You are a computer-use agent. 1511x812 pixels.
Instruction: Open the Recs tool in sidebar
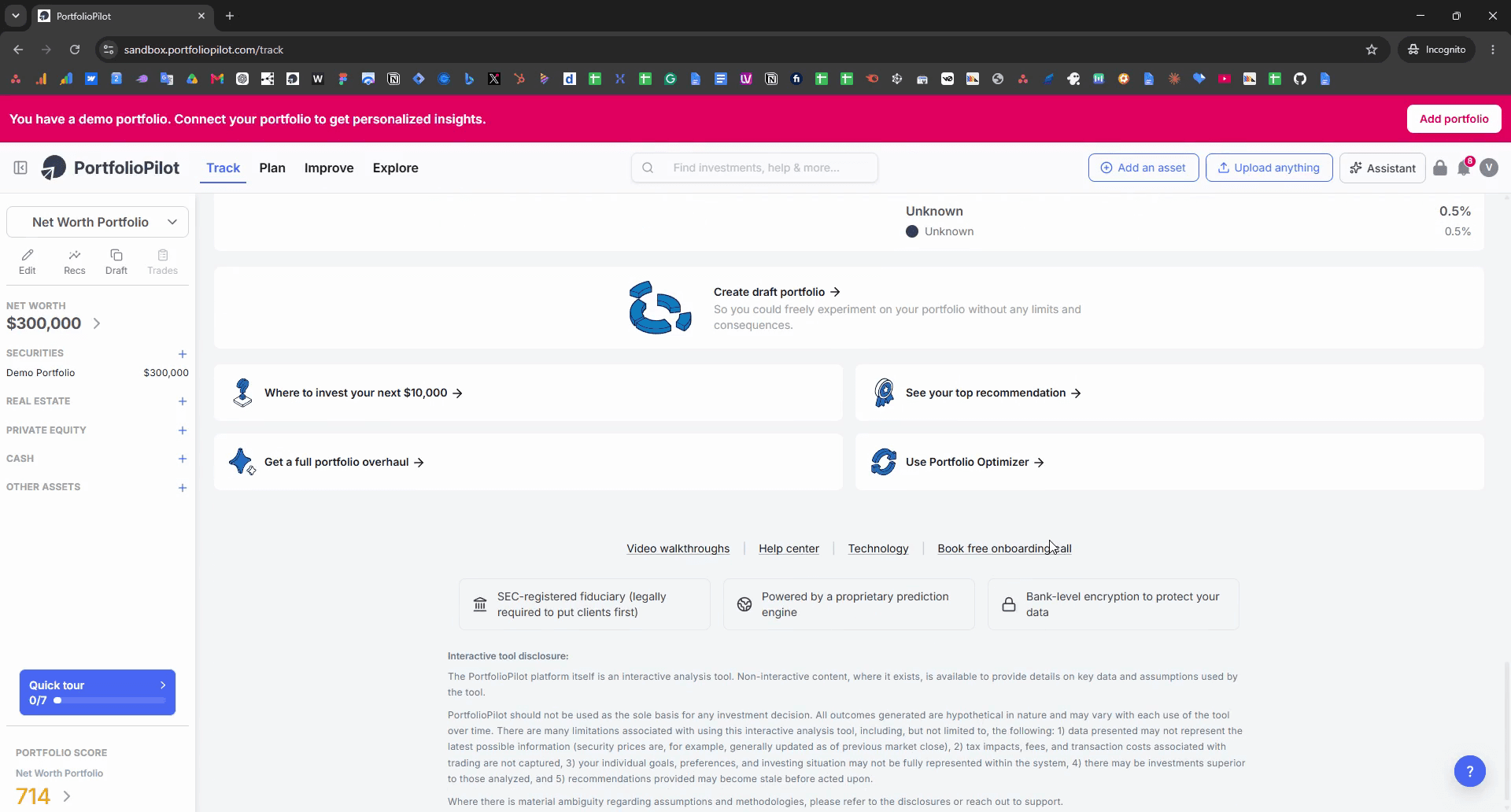(75, 262)
